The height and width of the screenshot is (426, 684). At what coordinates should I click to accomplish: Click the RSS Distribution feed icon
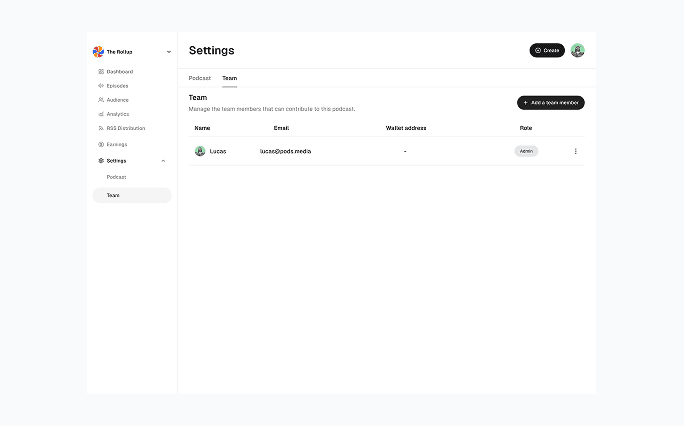click(x=101, y=128)
